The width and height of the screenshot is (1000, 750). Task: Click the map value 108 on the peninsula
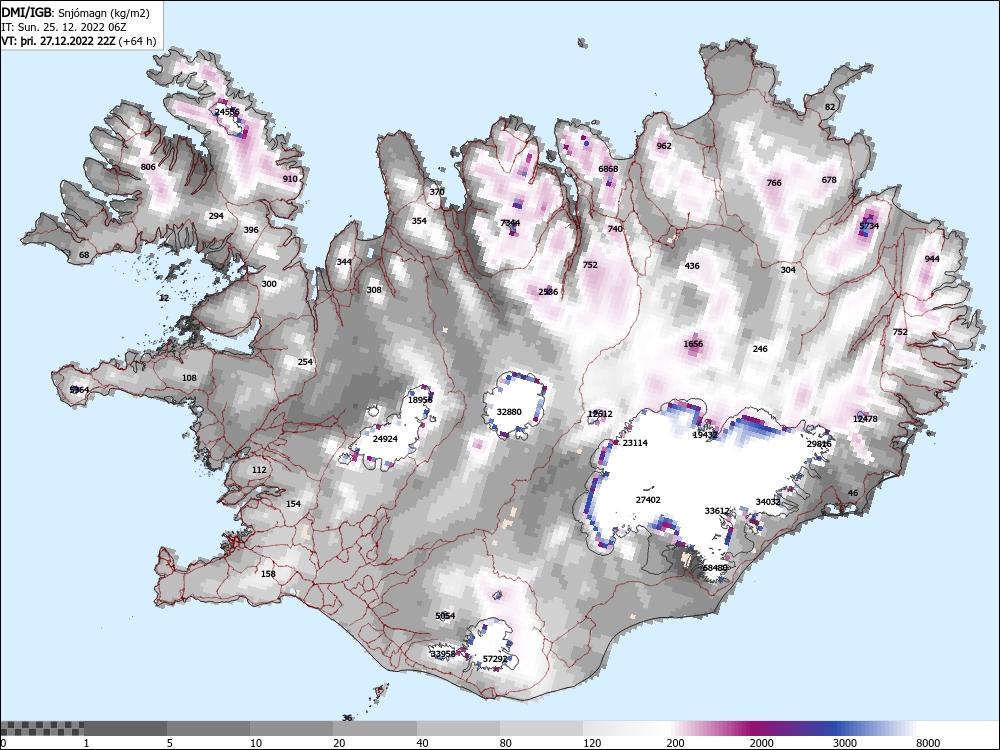click(189, 378)
